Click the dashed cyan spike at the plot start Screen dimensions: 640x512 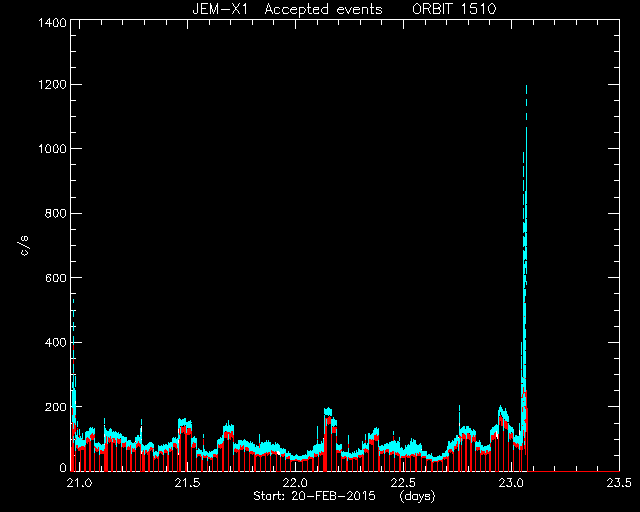pyautogui.click(x=73, y=302)
